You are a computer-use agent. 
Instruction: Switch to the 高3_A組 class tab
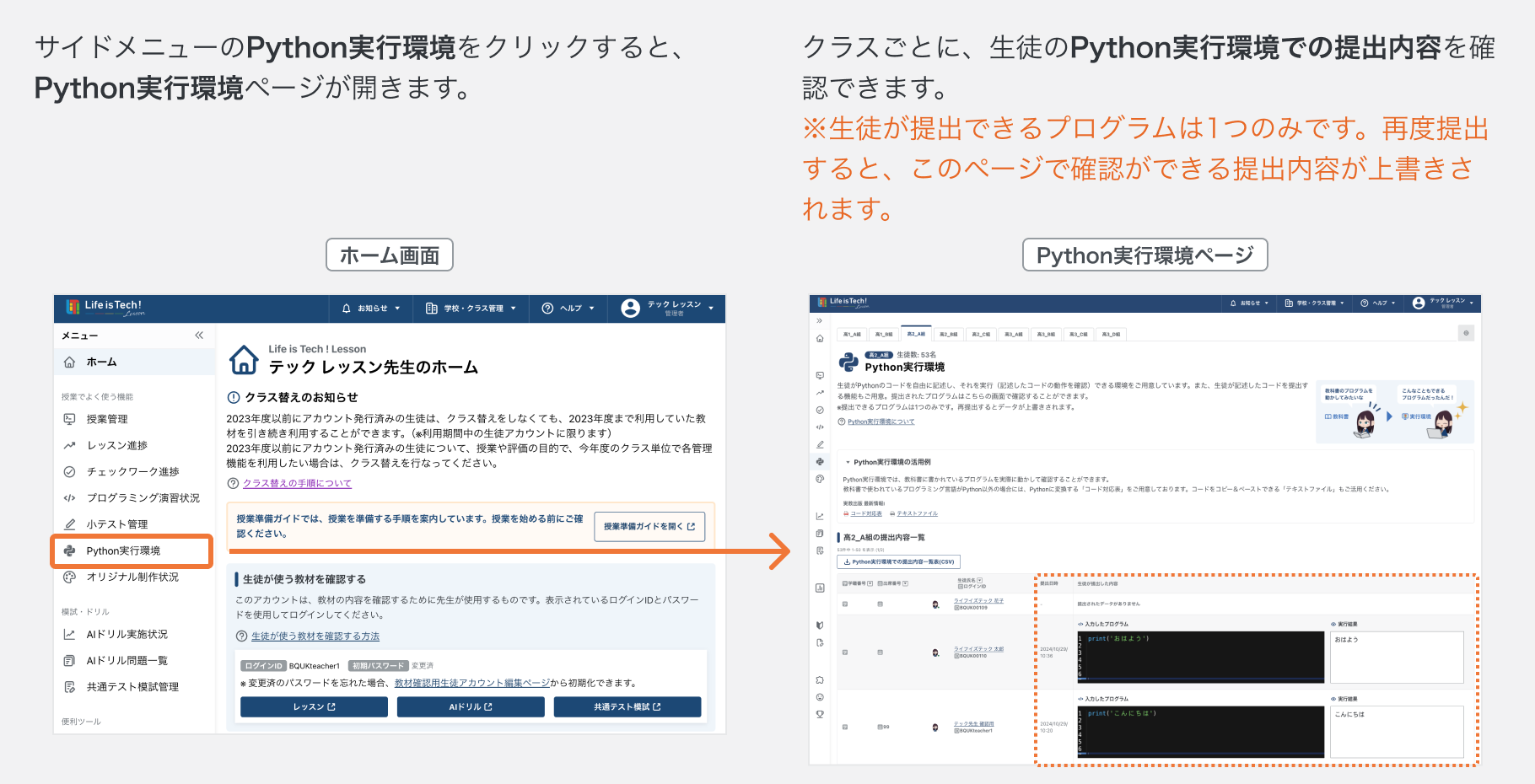click(1014, 334)
